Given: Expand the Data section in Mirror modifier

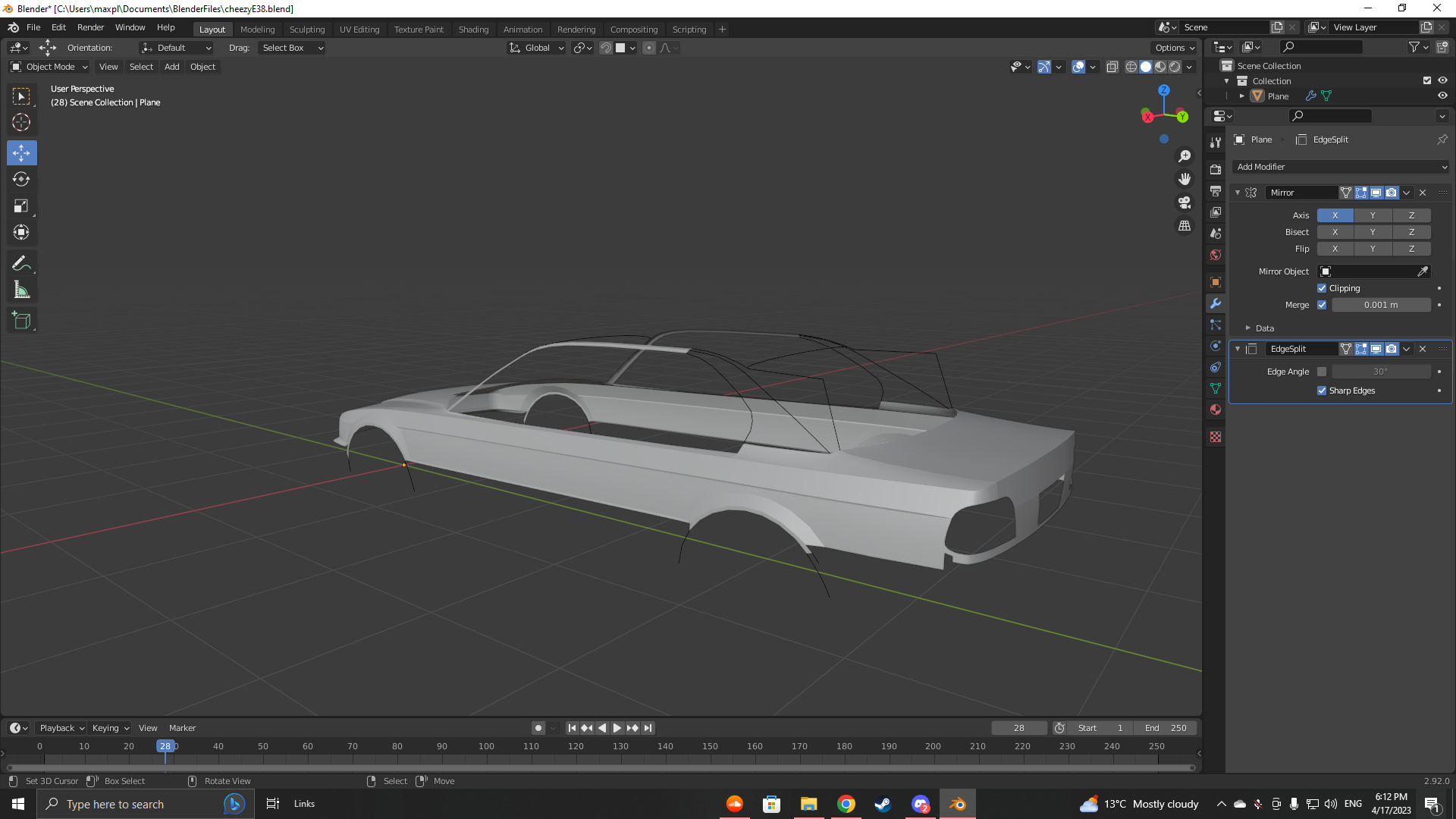Looking at the screenshot, I should pyautogui.click(x=1248, y=328).
